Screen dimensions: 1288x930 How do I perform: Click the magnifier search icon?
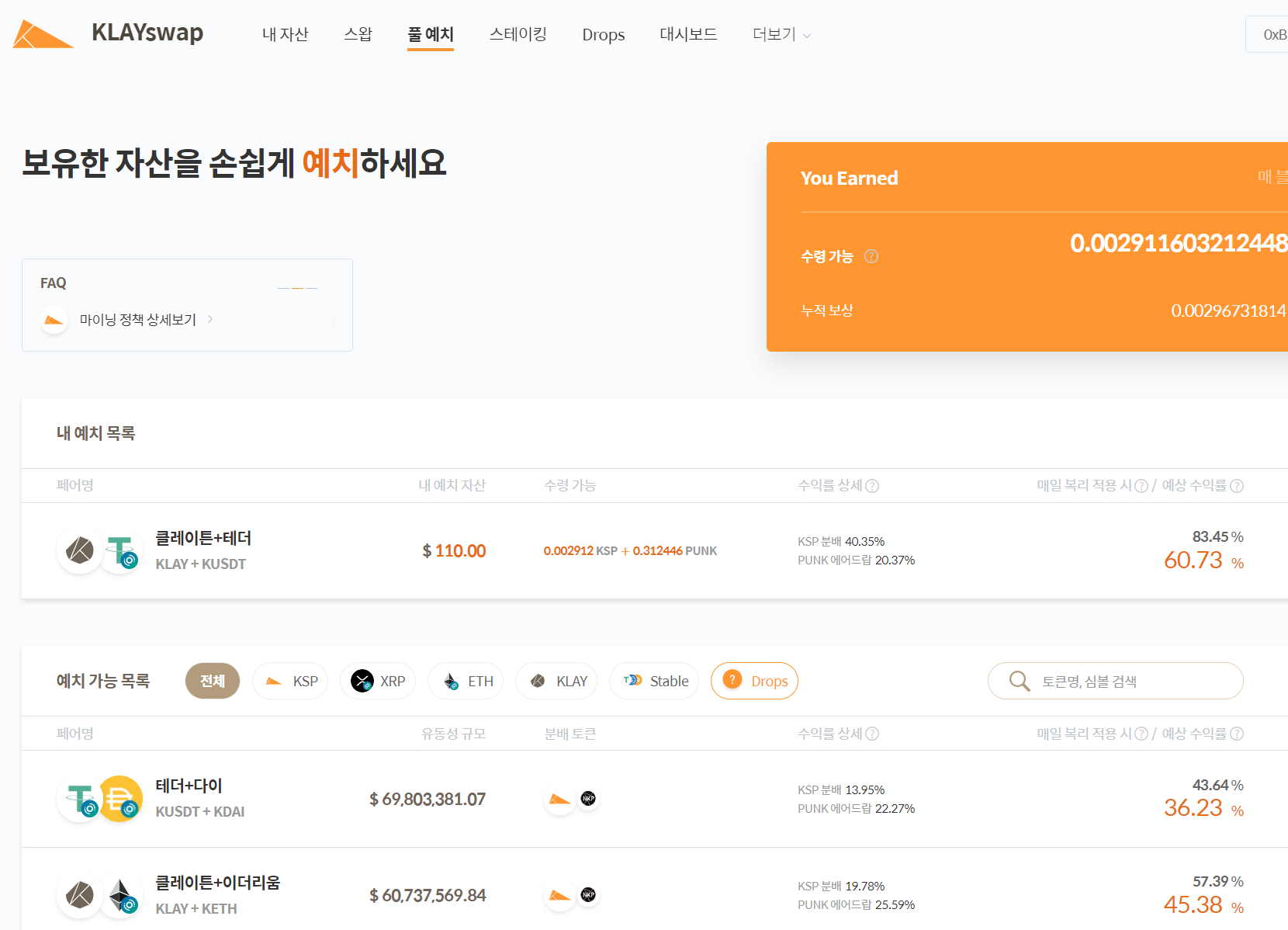tap(1020, 681)
